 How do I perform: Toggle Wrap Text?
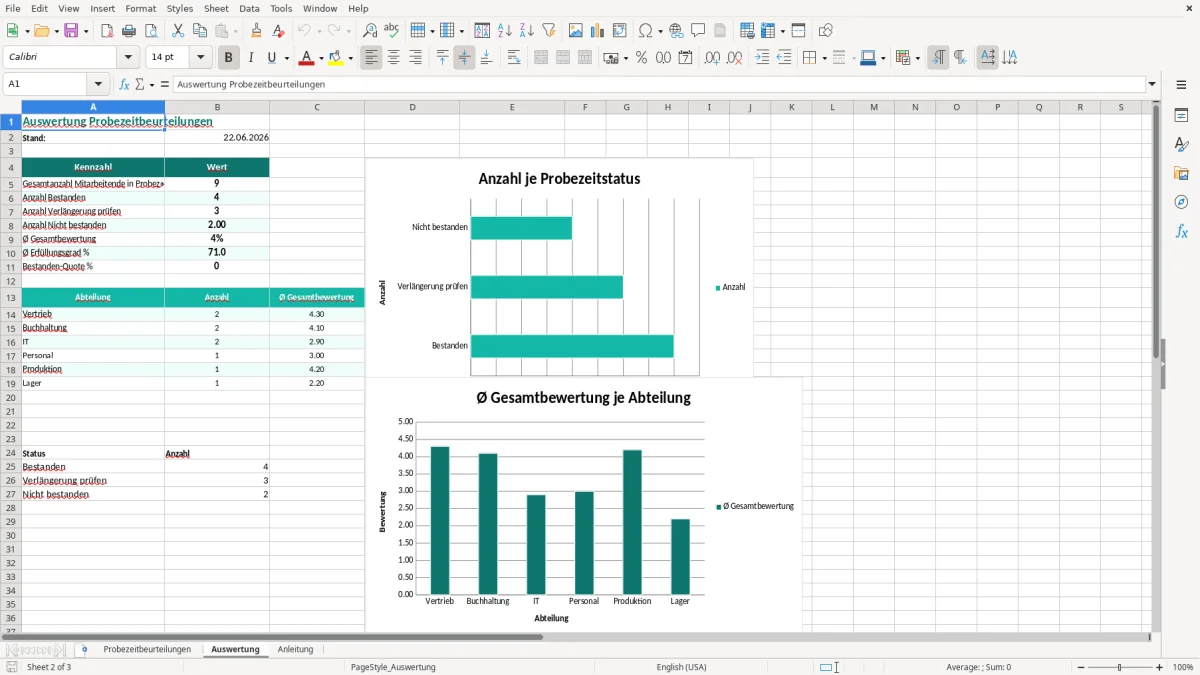[514, 58]
